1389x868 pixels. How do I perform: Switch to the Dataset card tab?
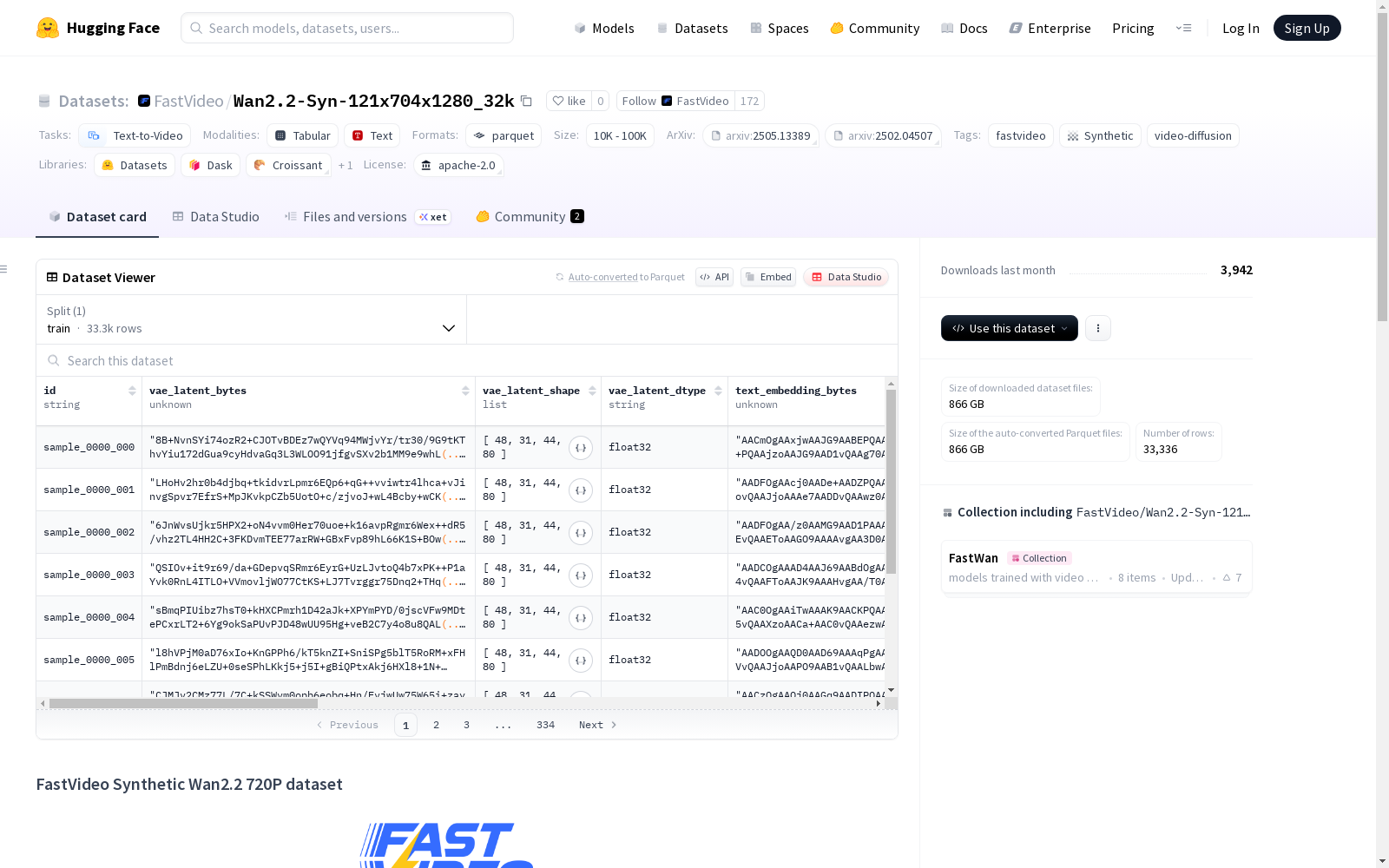point(97,217)
